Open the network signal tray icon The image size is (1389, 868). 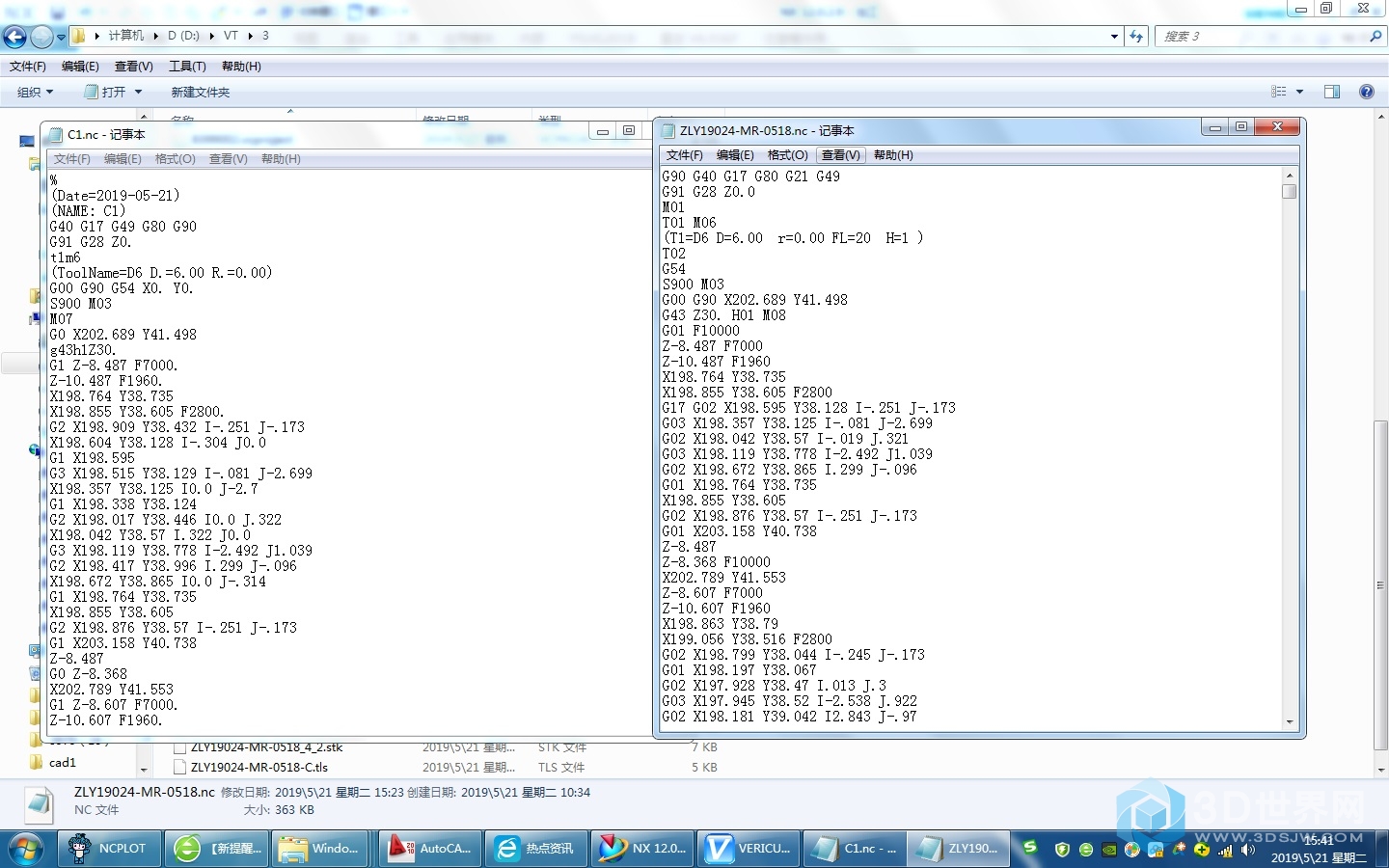pos(1225,850)
